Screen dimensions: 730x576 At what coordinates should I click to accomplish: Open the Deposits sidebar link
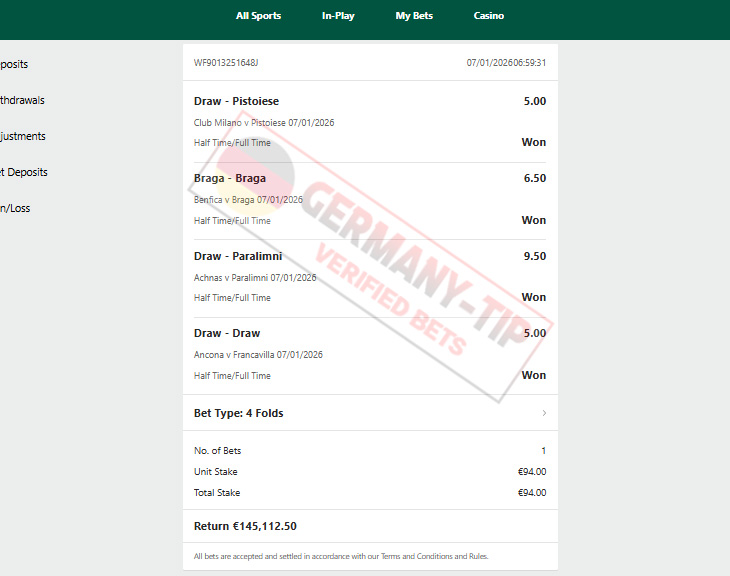tap(14, 64)
